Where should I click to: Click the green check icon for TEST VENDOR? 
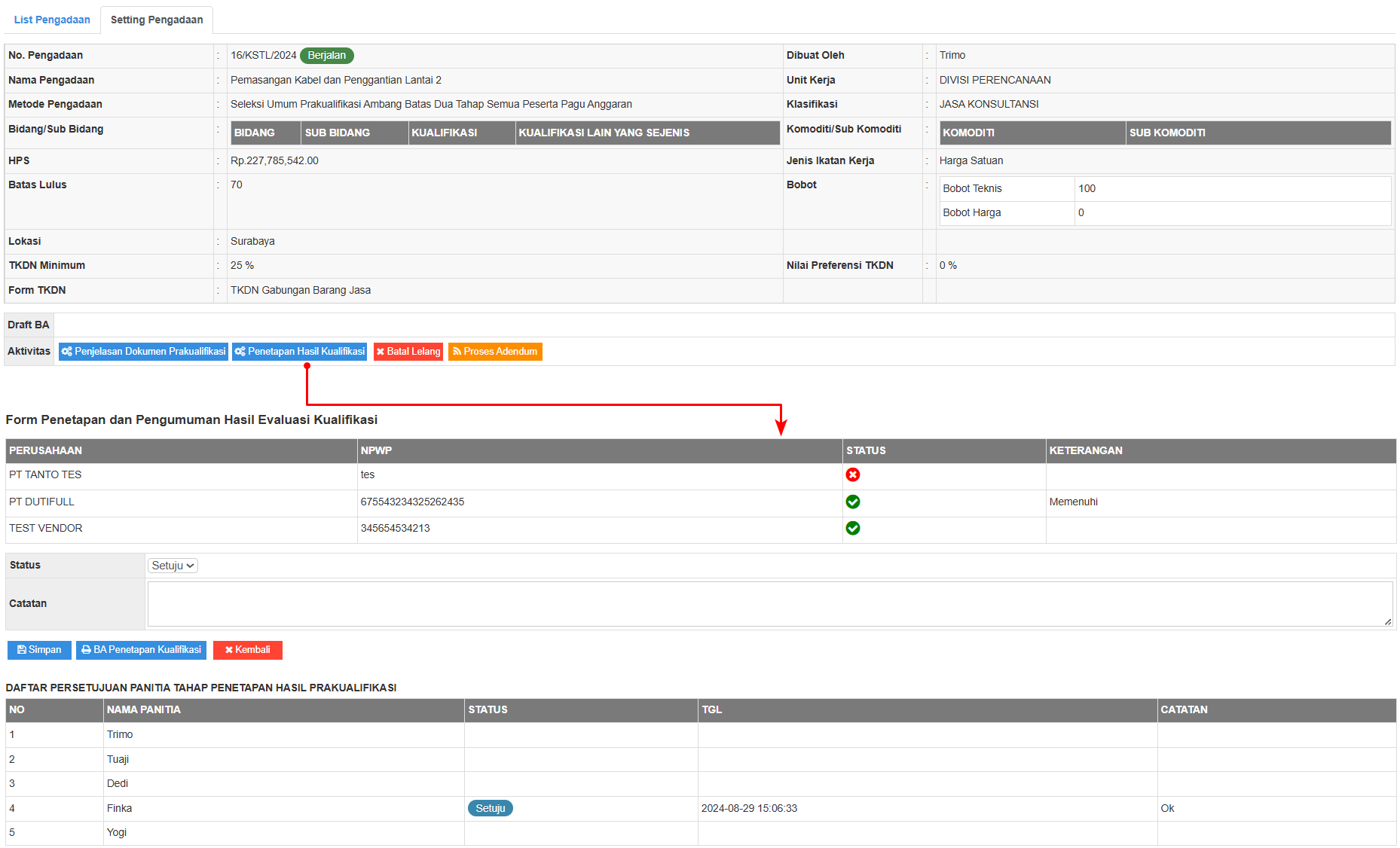[x=852, y=528]
